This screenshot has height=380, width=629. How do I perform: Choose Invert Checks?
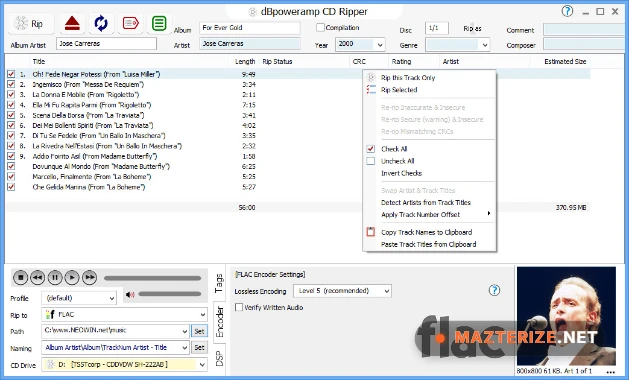429,173
